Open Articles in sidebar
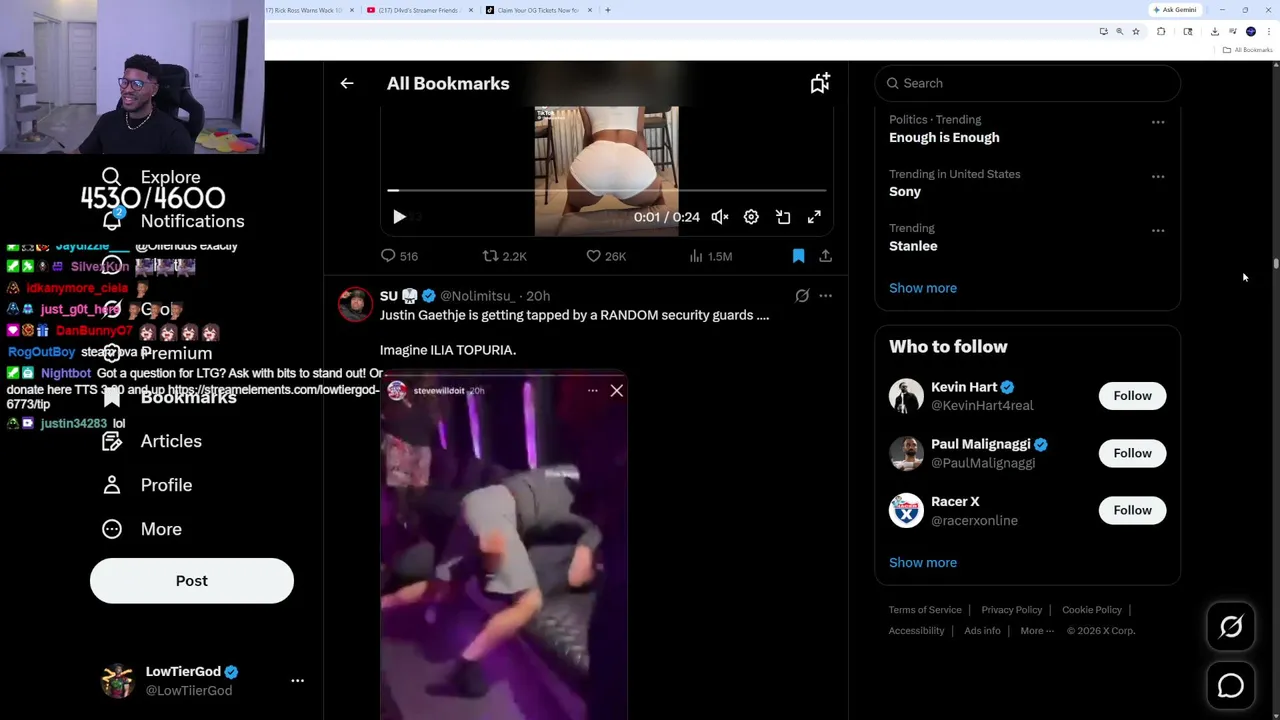 click(x=152, y=441)
